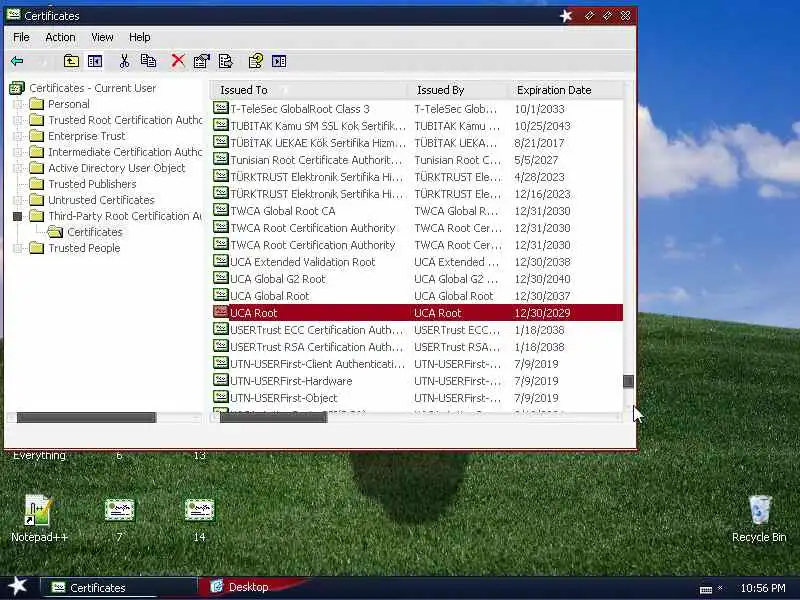Image resolution: width=800 pixels, height=600 pixels.
Task: Click the Export List toolbar icon
Action: 225,61
